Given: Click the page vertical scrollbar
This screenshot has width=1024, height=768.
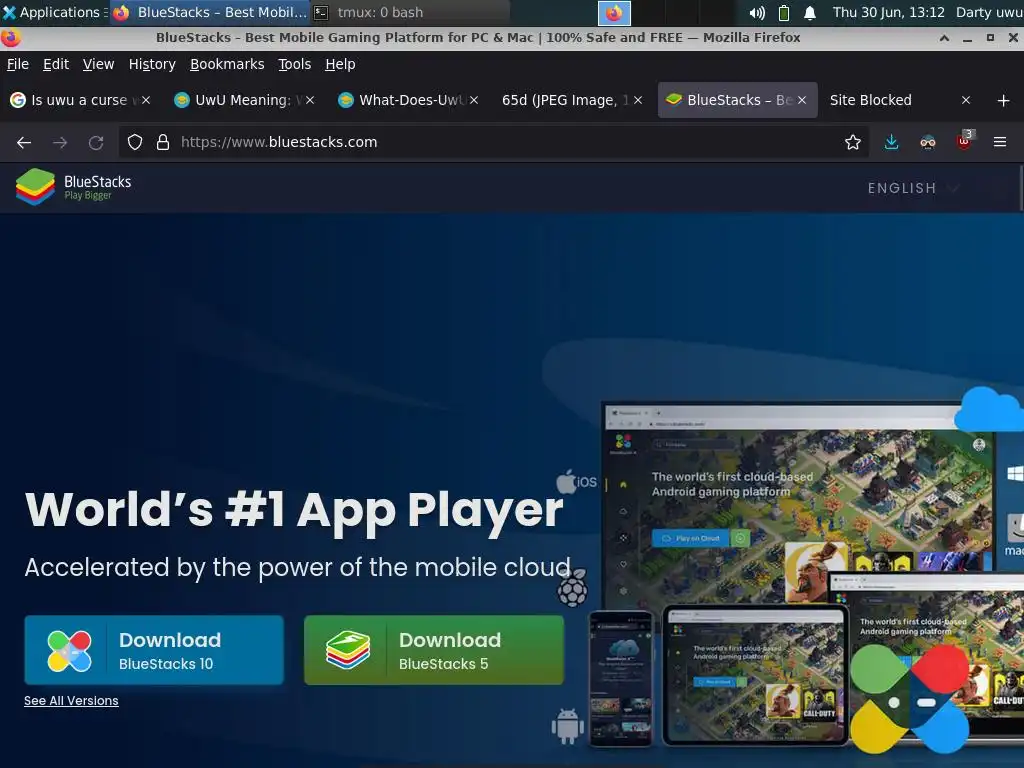Looking at the screenshot, I should coord(1021,188).
